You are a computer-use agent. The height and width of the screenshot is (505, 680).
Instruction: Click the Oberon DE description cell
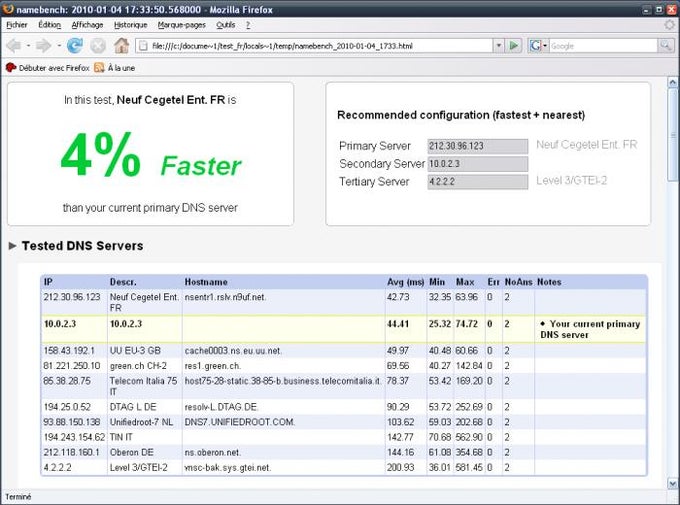click(131, 453)
